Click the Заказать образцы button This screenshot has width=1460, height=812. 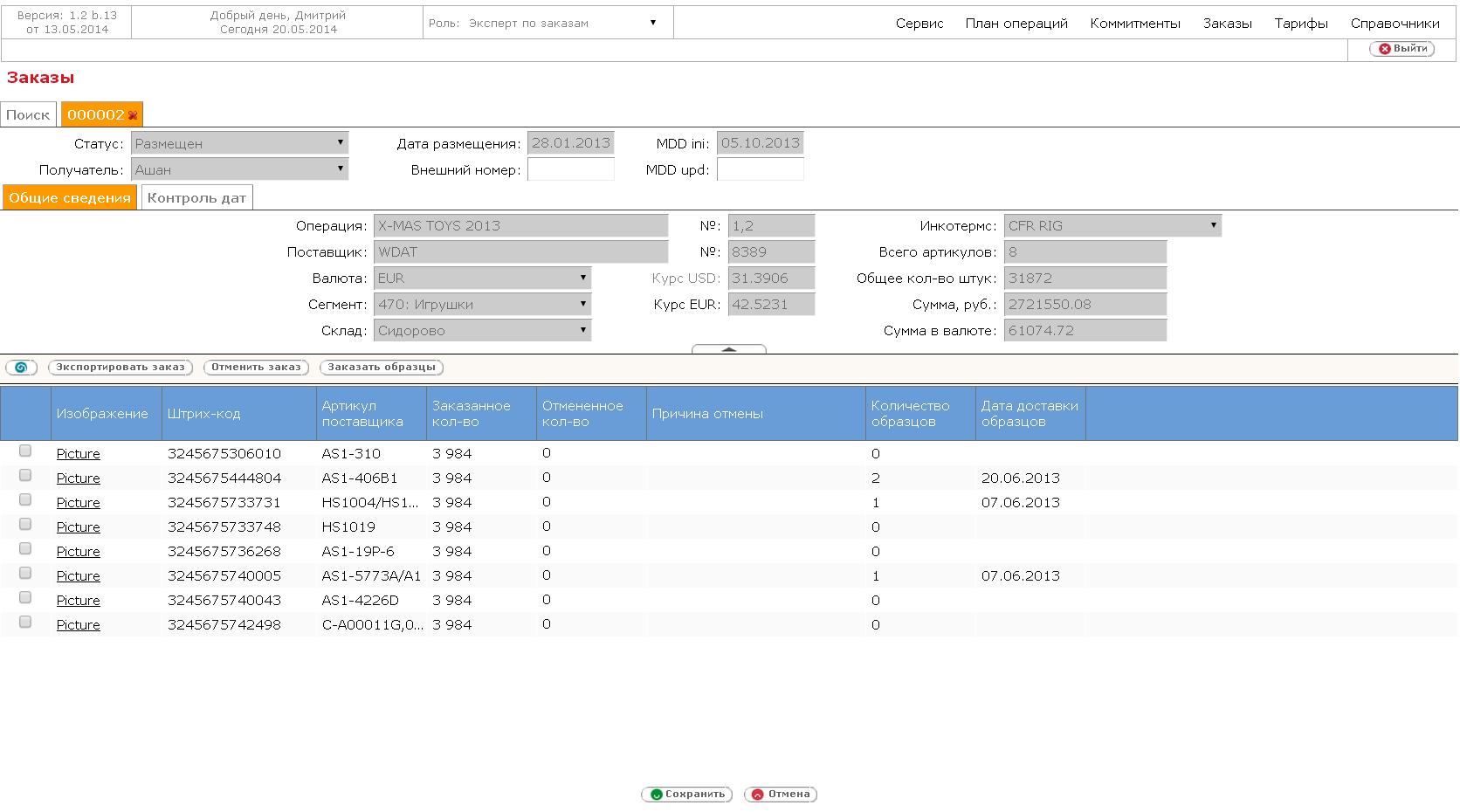click(382, 368)
